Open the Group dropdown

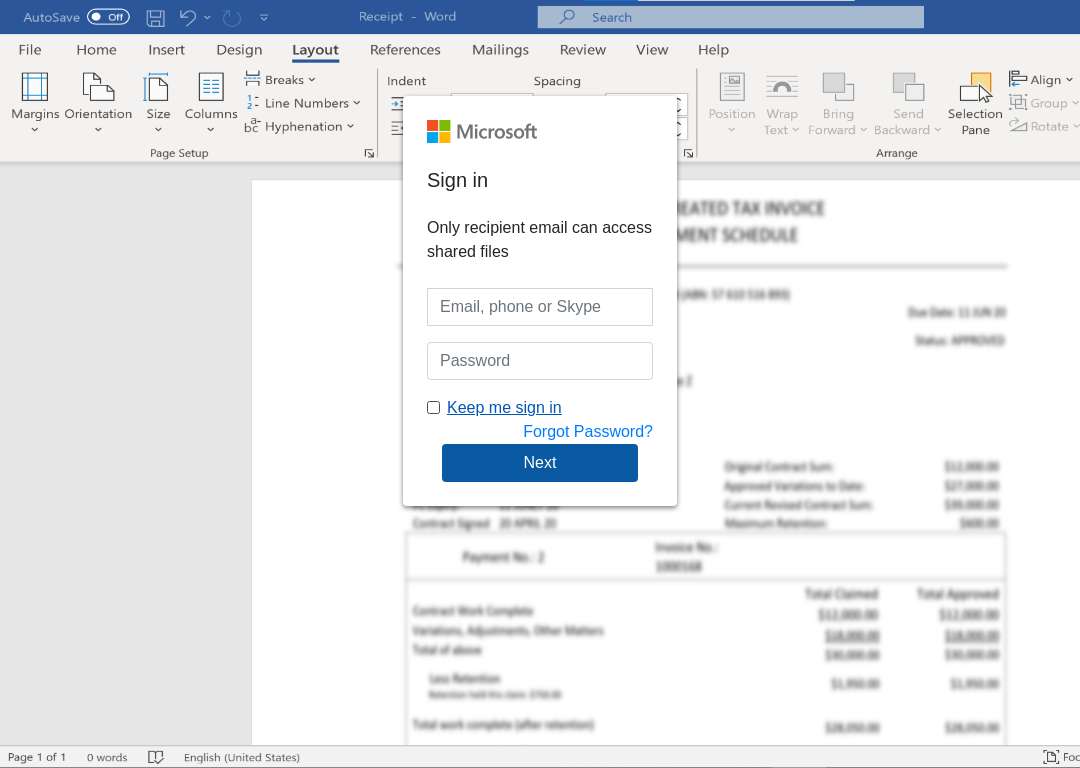tap(1043, 103)
